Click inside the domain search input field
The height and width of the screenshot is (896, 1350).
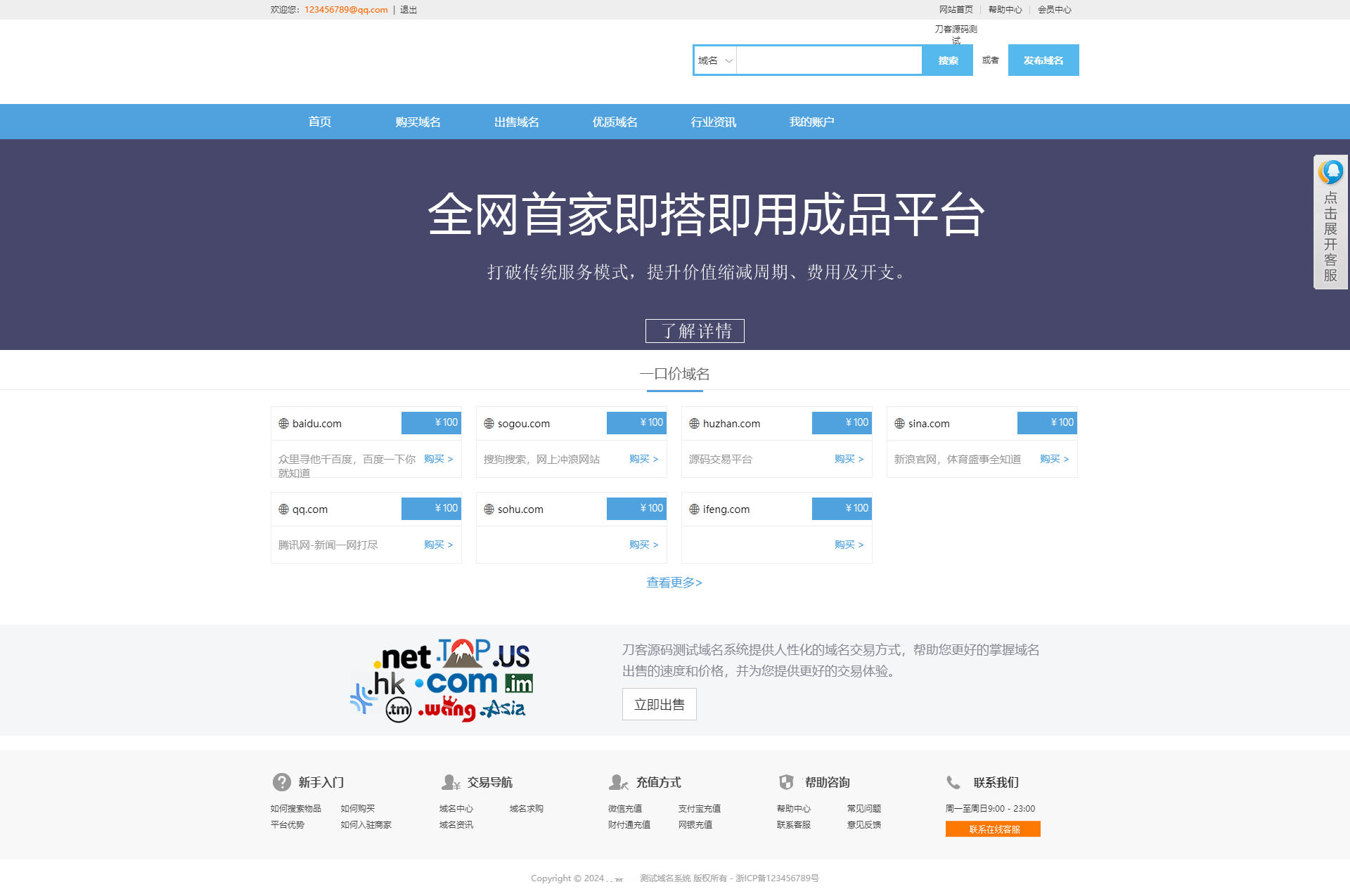[830, 60]
